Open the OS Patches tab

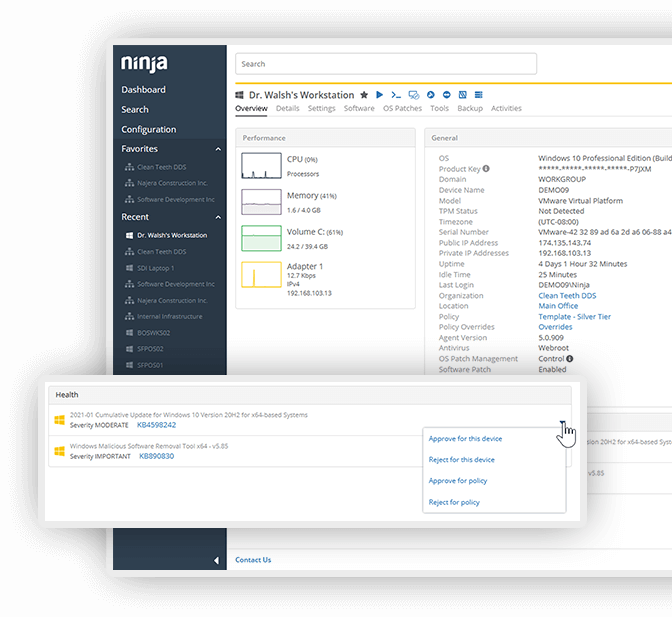click(x=402, y=108)
